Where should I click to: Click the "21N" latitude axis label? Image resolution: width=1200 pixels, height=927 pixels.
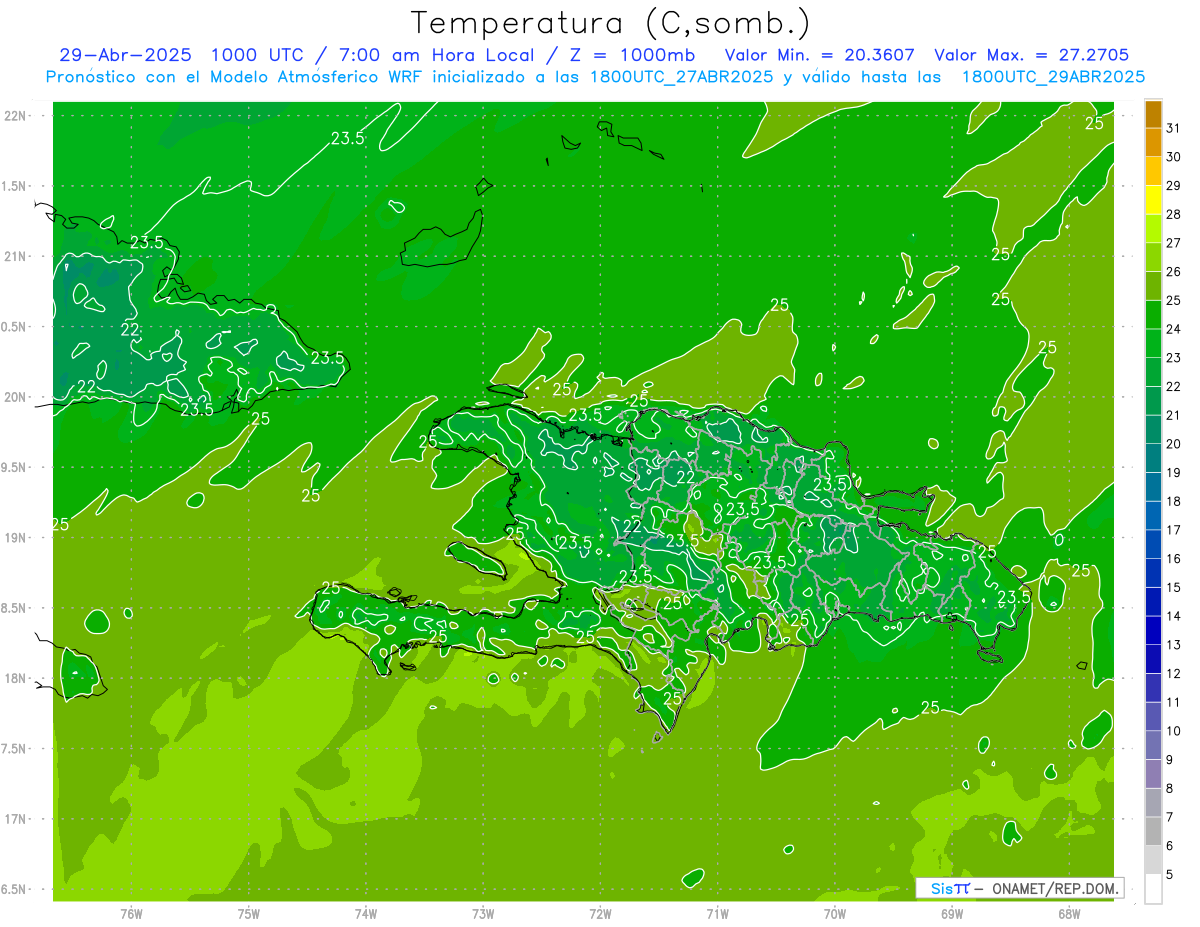coord(16,257)
